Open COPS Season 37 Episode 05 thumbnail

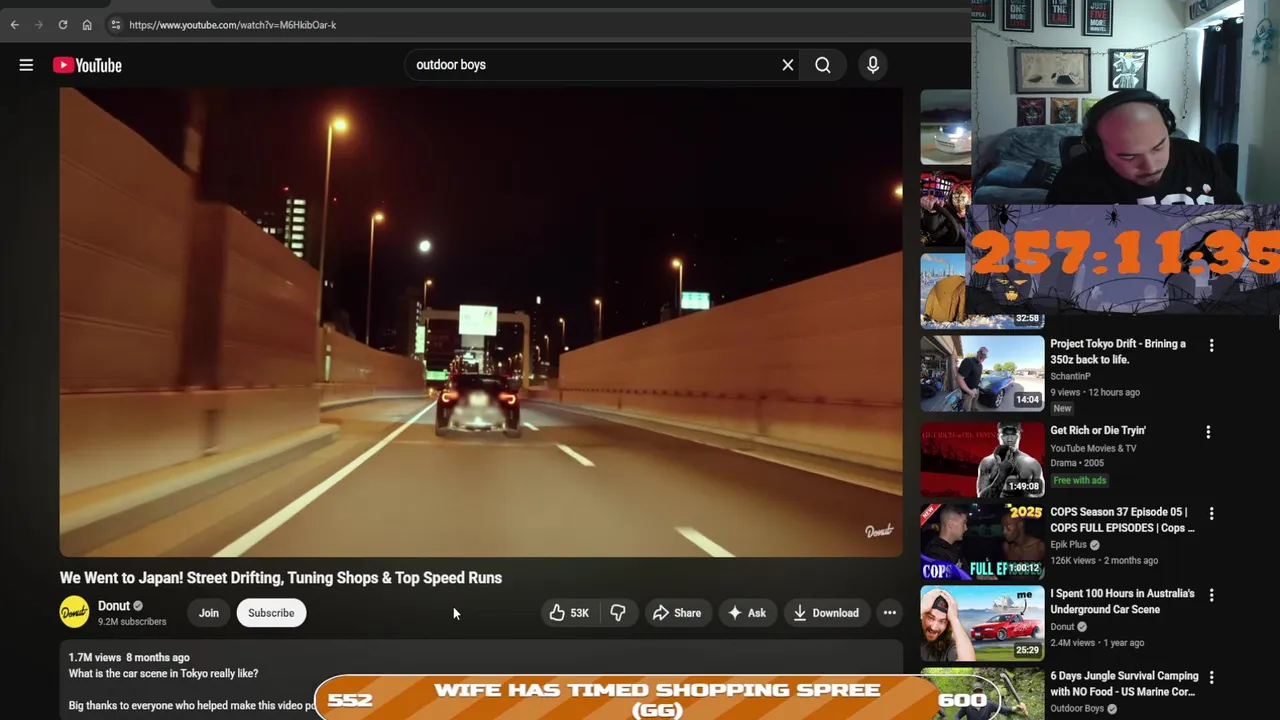click(982, 541)
